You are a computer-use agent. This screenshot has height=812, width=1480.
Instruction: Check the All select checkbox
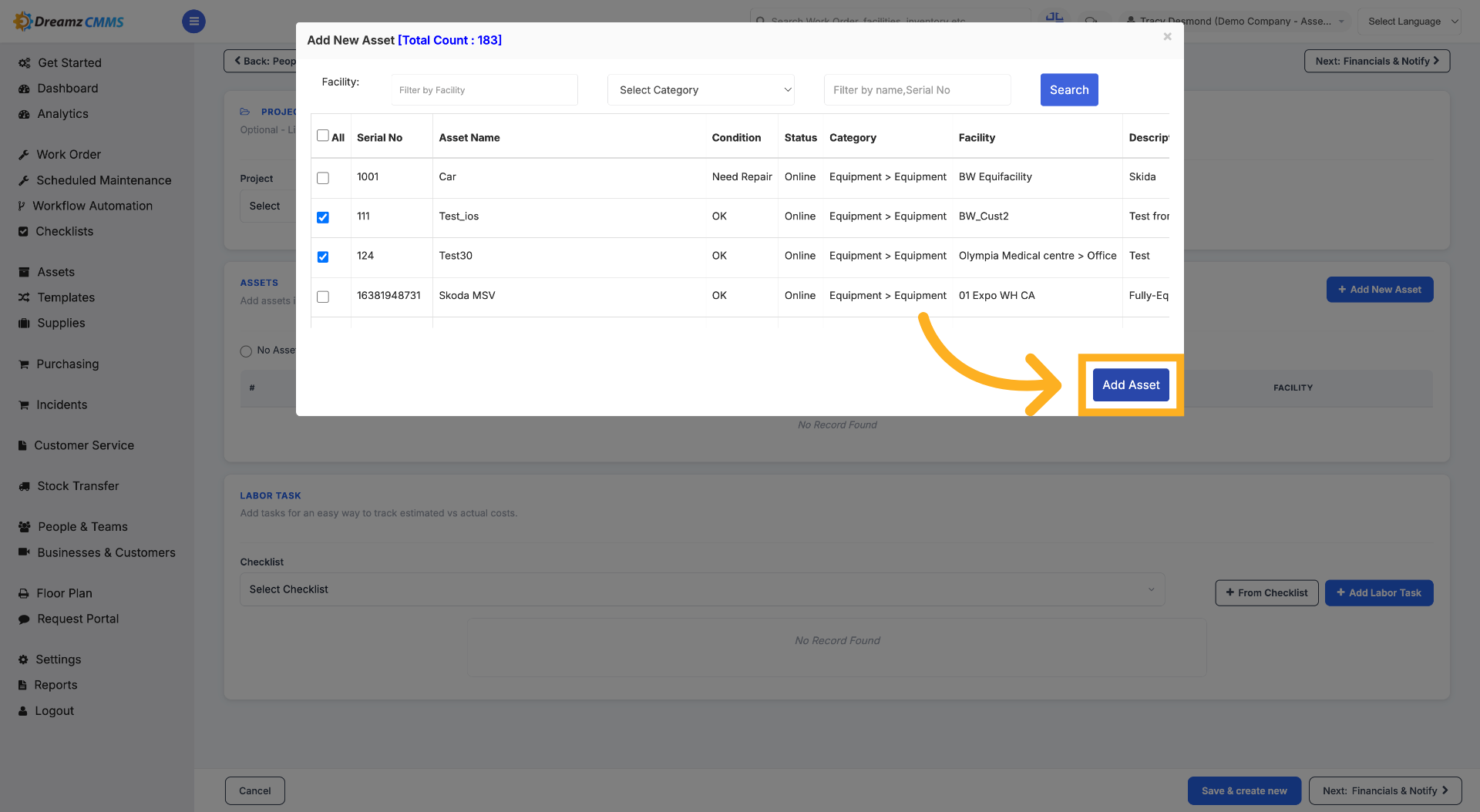323,136
